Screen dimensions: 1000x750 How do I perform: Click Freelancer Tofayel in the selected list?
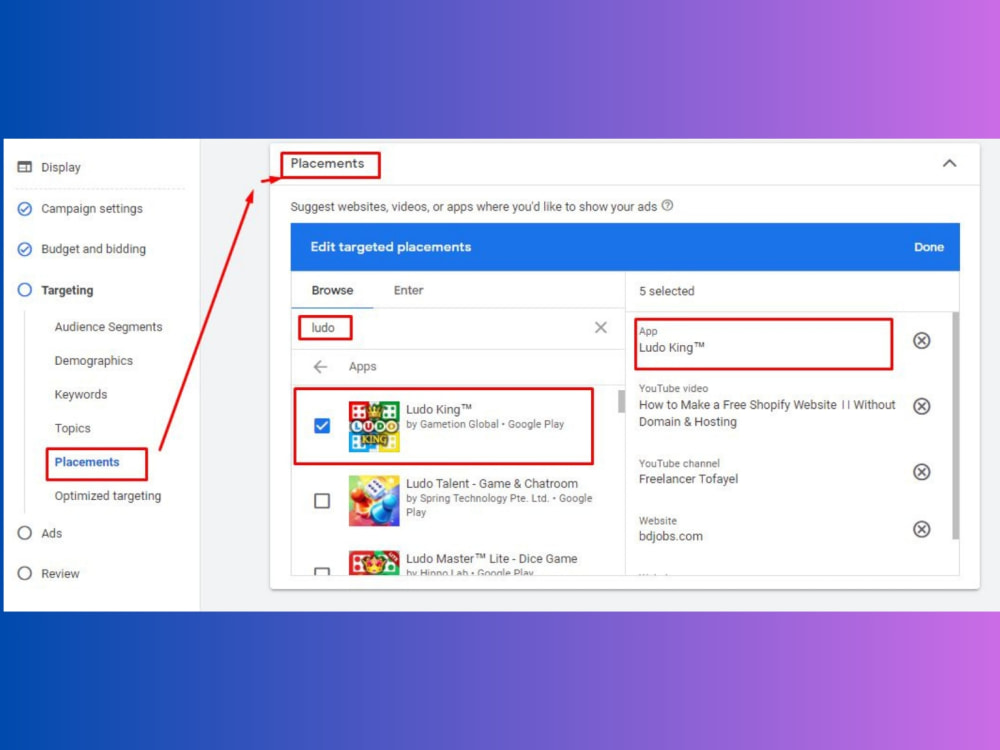(688, 479)
